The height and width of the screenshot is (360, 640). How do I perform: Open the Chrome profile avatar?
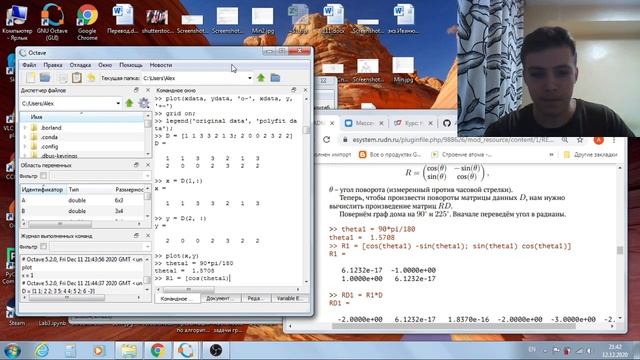click(598, 140)
